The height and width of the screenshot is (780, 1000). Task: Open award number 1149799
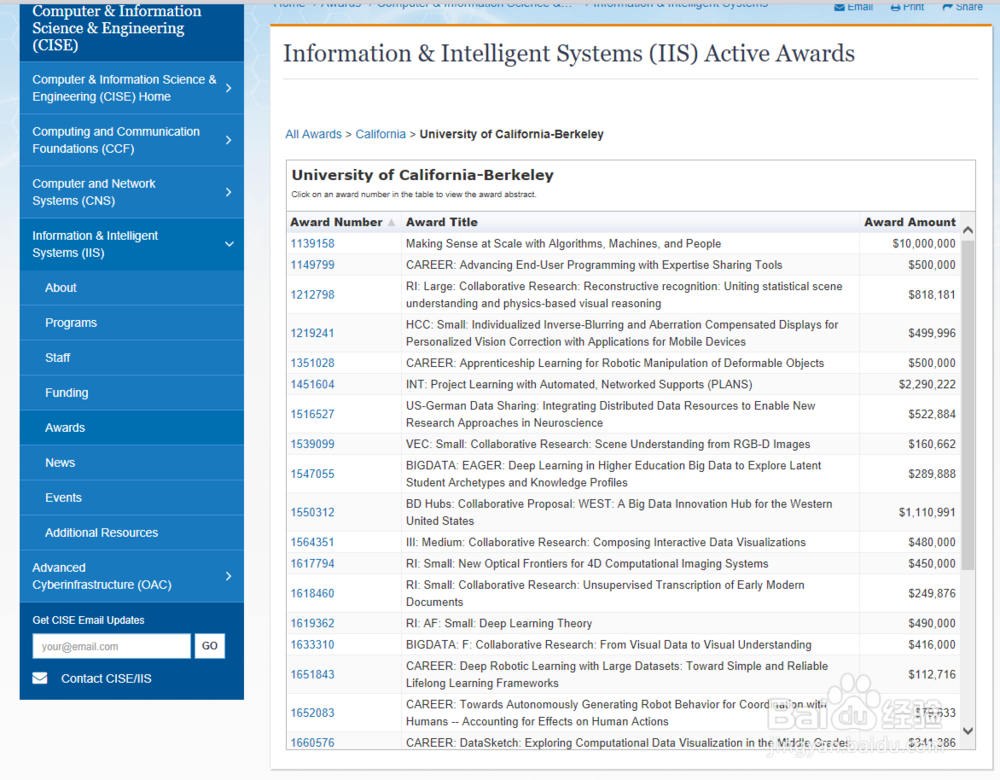[312, 265]
